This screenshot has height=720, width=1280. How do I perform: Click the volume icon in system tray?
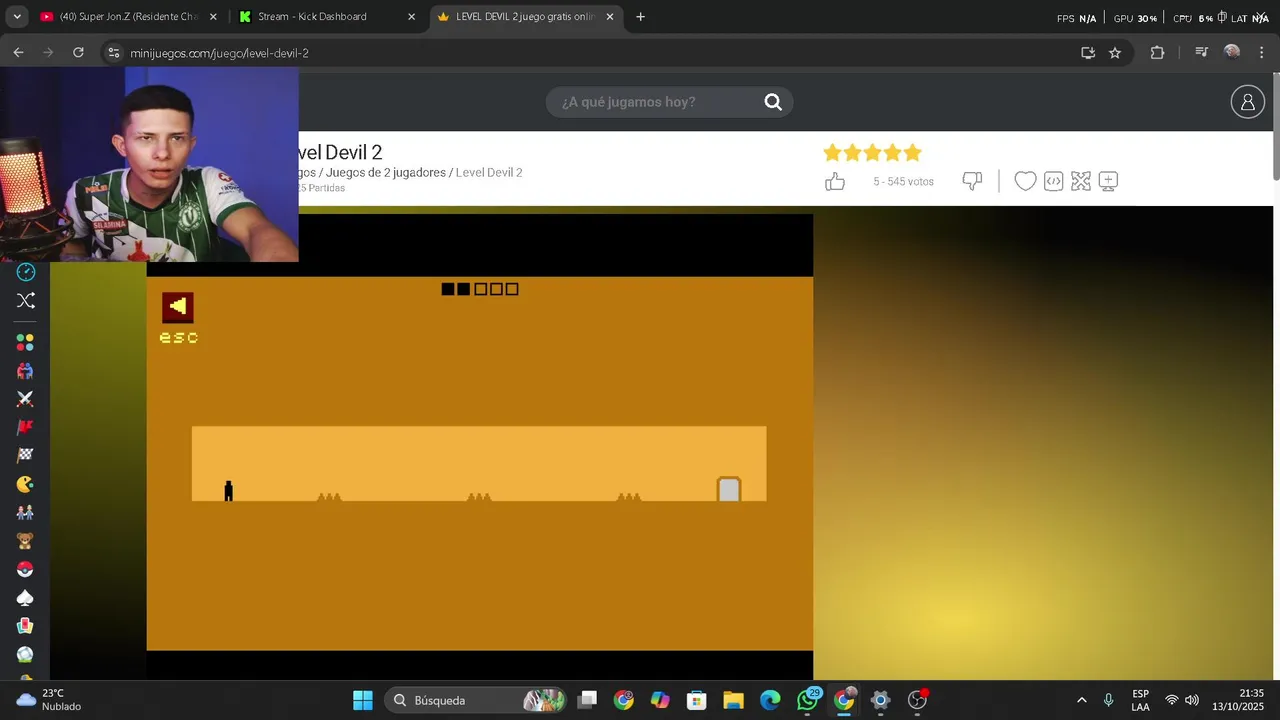click(x=1191, y=700)
